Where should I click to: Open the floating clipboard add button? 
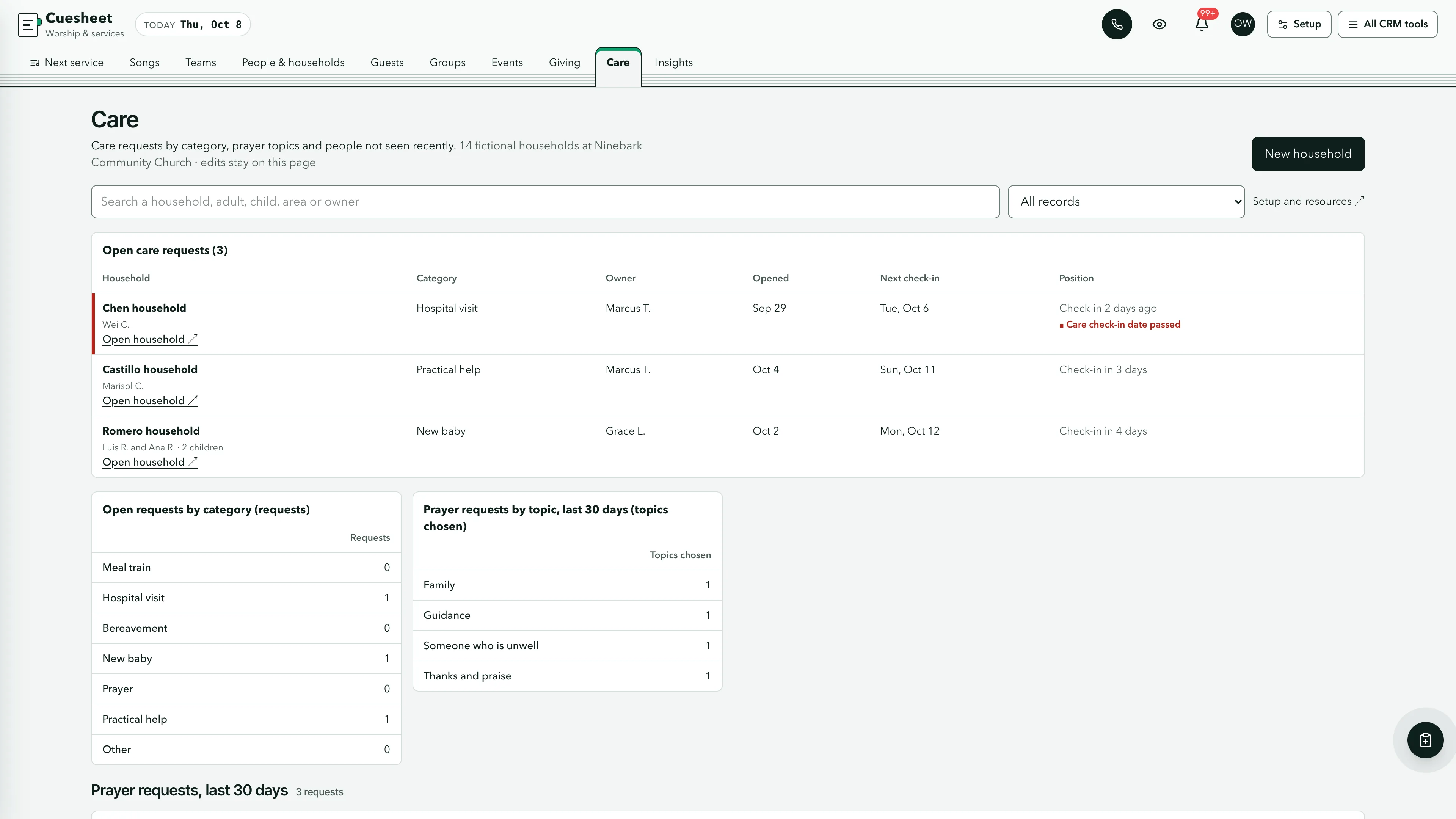point(1425,740)
